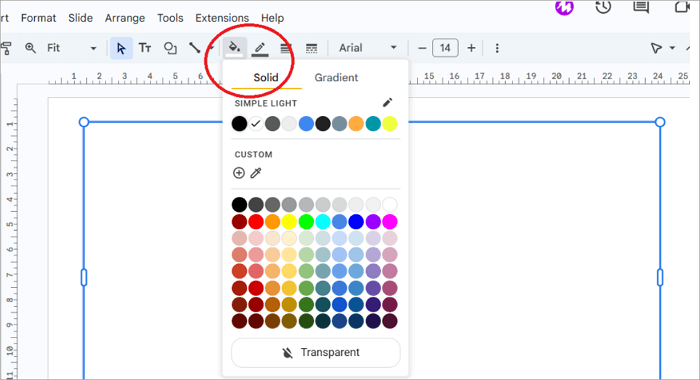Click the laser pointer icon
Viewport: 700px width, 380px height.
click(x=656, y=48)
